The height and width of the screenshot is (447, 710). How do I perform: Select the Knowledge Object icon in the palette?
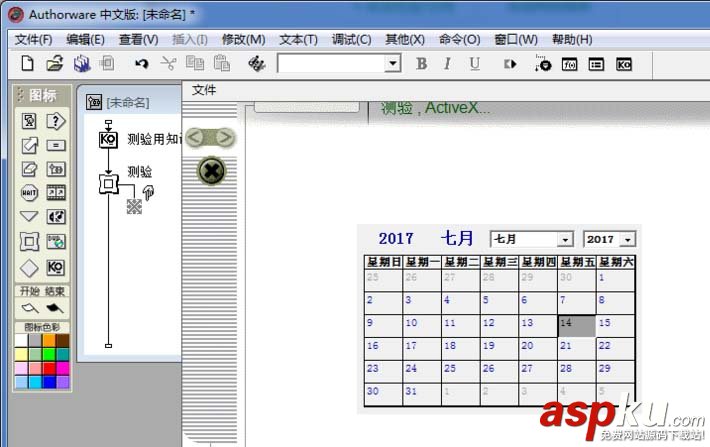click(56, 268)
